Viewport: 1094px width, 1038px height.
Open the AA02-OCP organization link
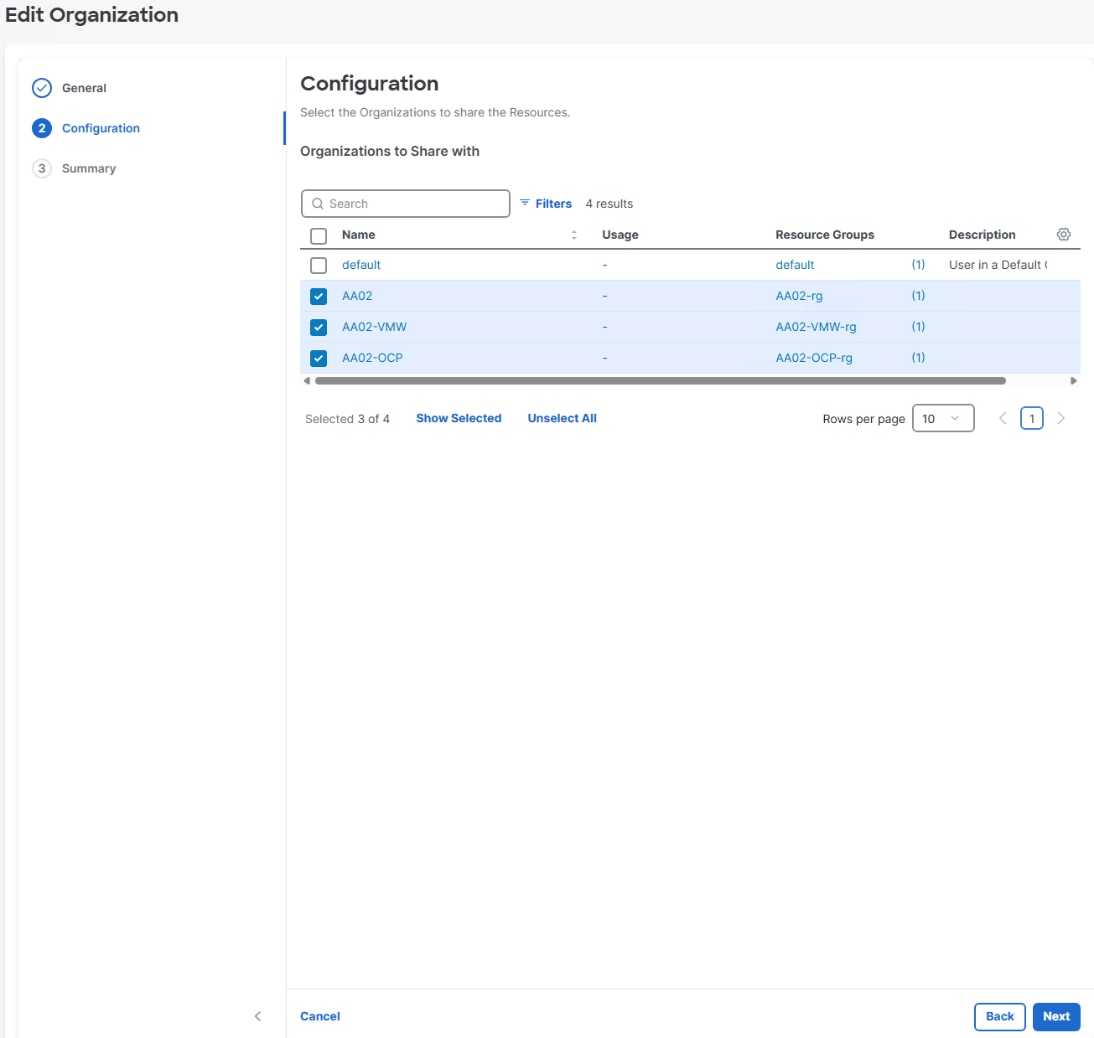click(x=372, y=358)
